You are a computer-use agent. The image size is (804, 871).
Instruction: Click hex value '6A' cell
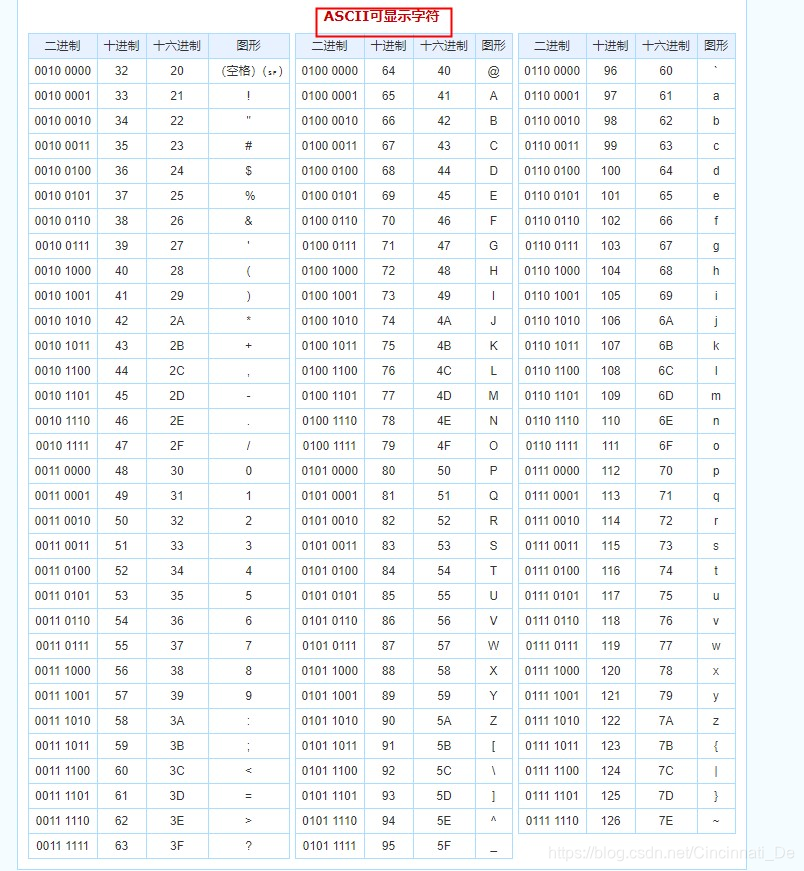666,321
